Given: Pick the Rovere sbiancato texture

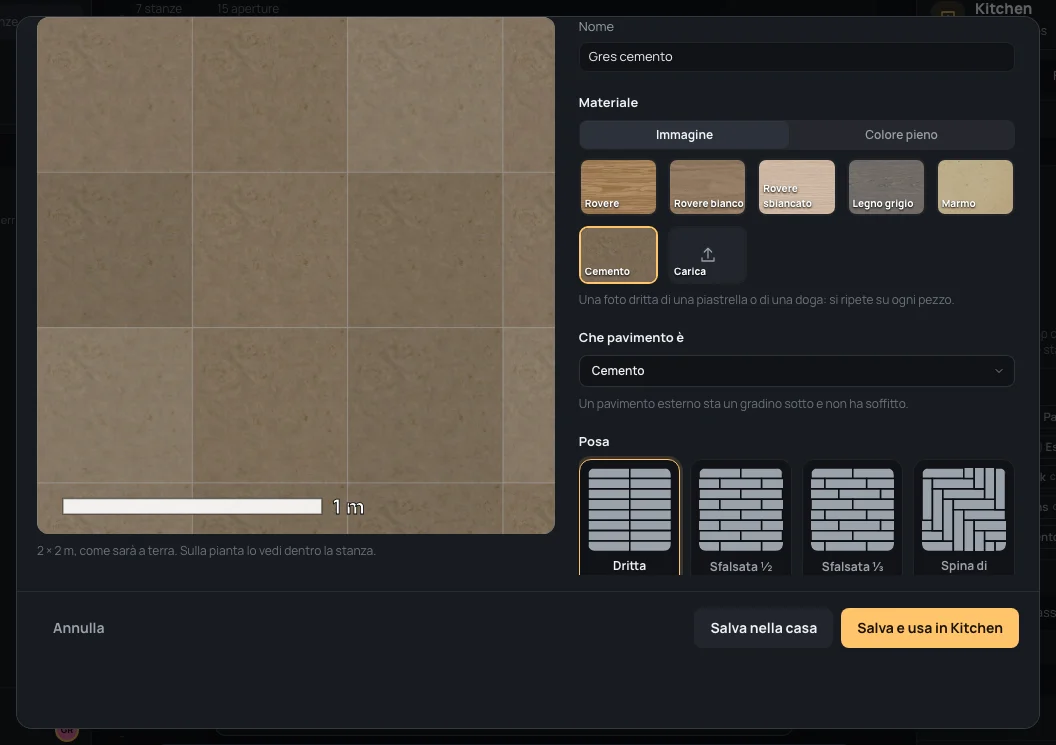Looking at the screenshot, I should [797, 187].
